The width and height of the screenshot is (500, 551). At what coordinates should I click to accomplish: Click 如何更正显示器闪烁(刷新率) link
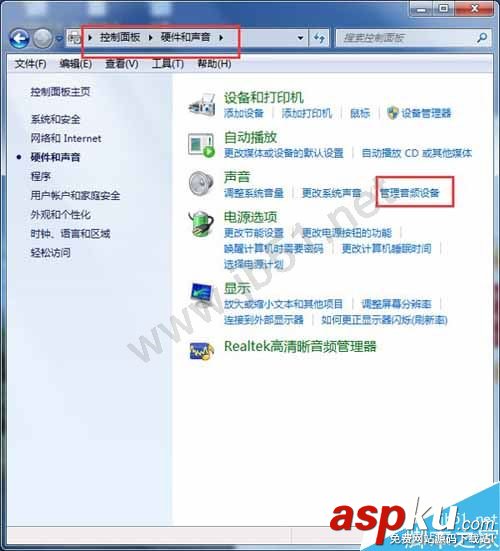click(x=384, y=320)
